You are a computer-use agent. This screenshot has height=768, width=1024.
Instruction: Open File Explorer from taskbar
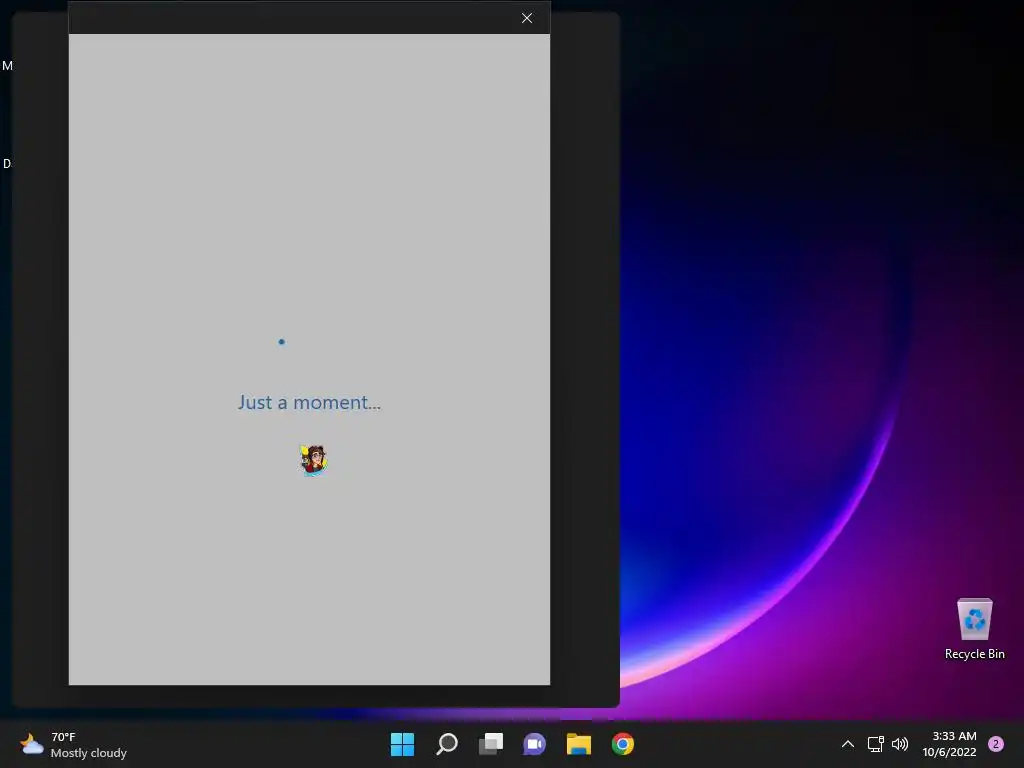pos(579,744)
